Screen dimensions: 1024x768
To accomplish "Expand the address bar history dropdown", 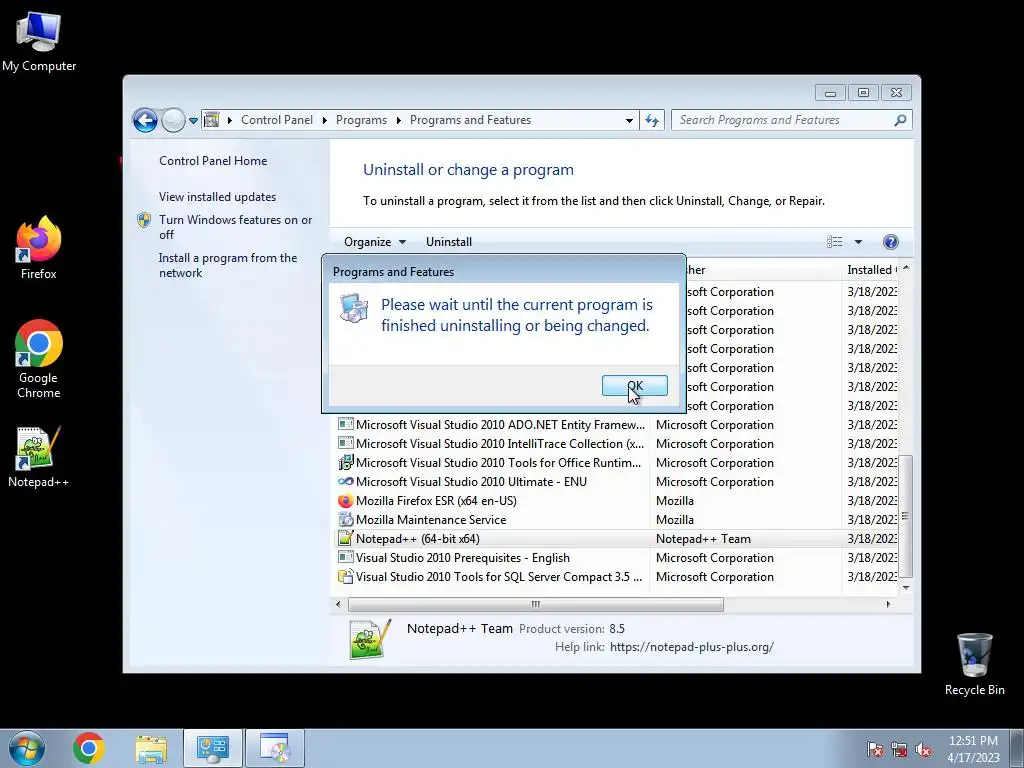I will click(629, 121).
